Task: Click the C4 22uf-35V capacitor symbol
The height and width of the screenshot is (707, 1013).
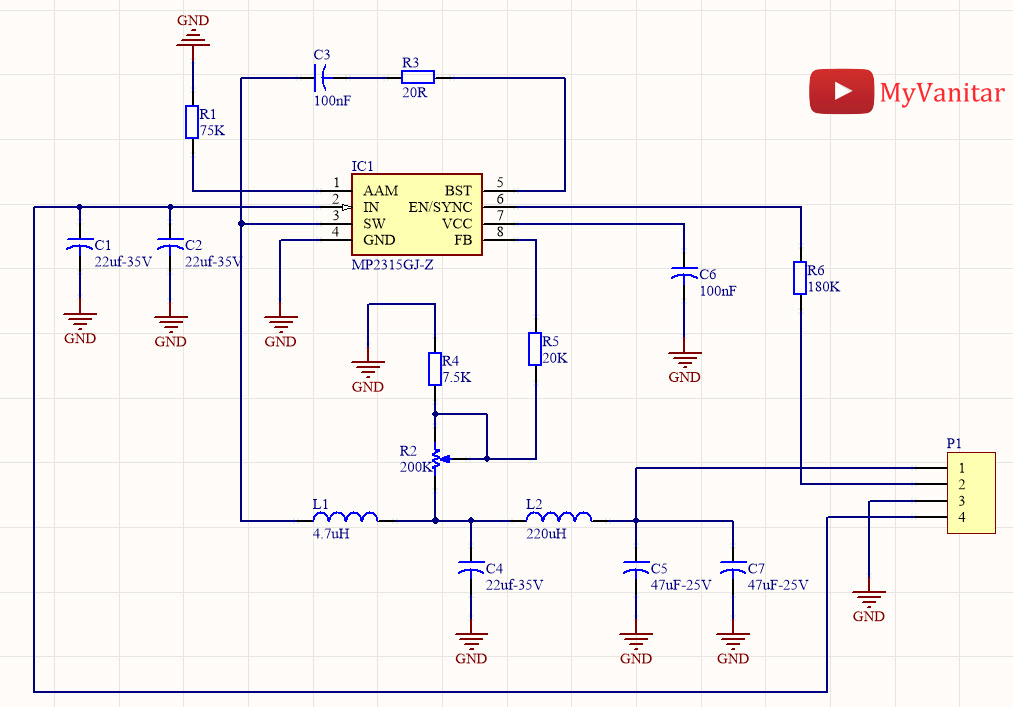Action: pyautogui.click(x=471, y=568)
